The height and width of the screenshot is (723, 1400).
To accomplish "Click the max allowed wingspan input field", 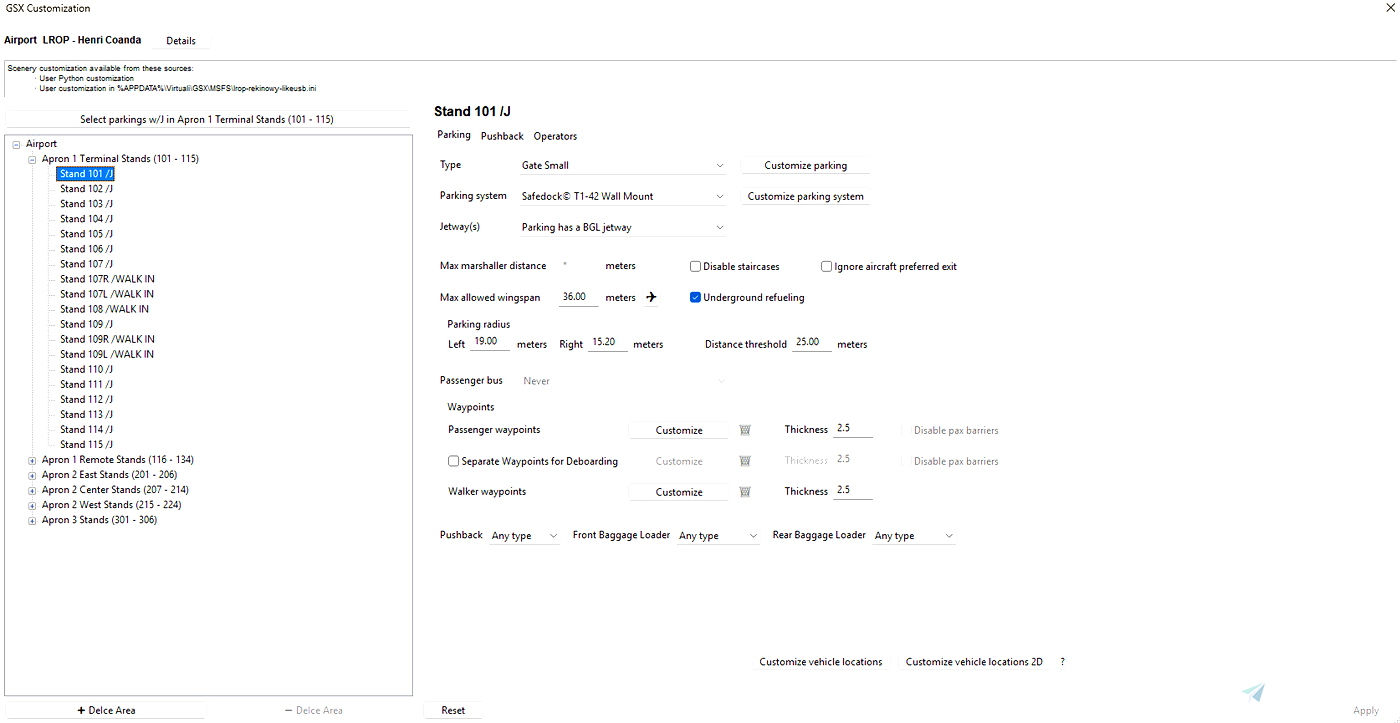I will 578,296.
